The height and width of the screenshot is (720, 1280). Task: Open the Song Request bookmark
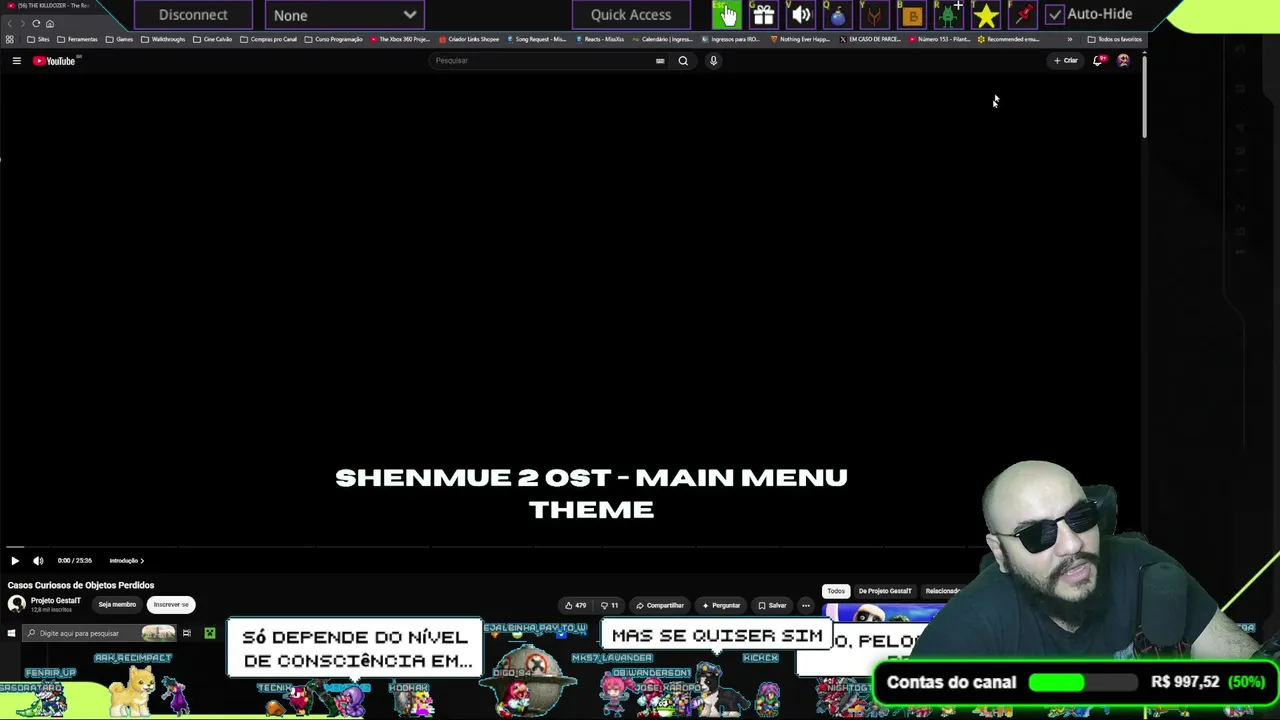point(538,39)
